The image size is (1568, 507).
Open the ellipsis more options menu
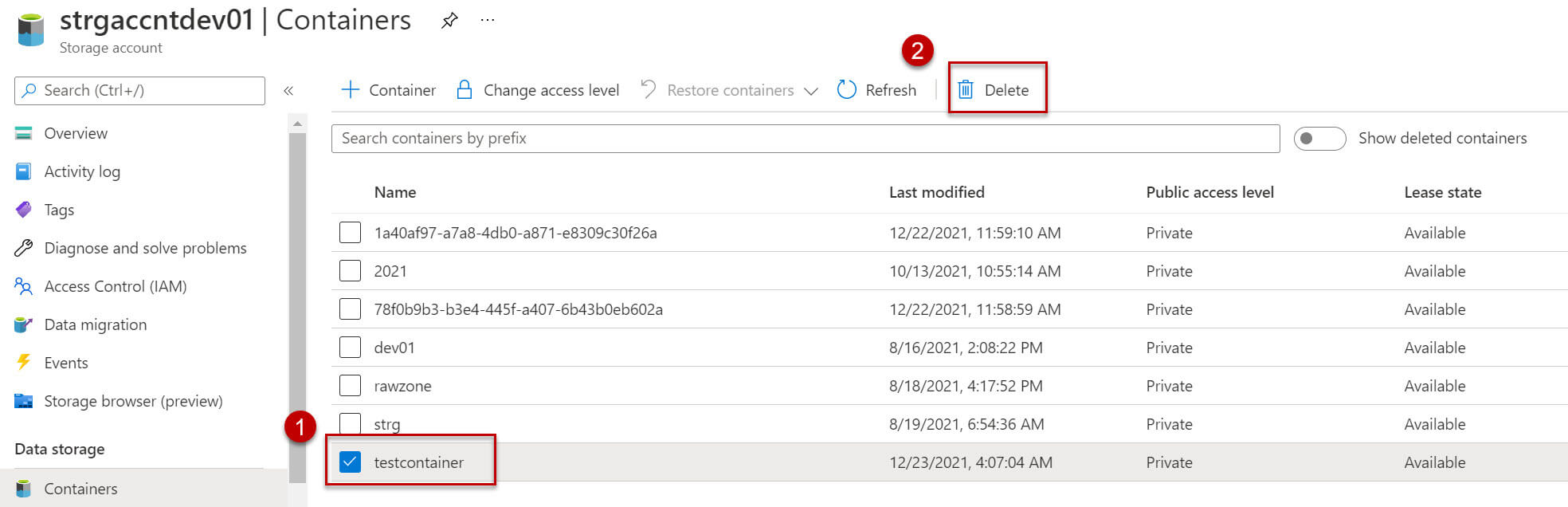coord(488,21)
